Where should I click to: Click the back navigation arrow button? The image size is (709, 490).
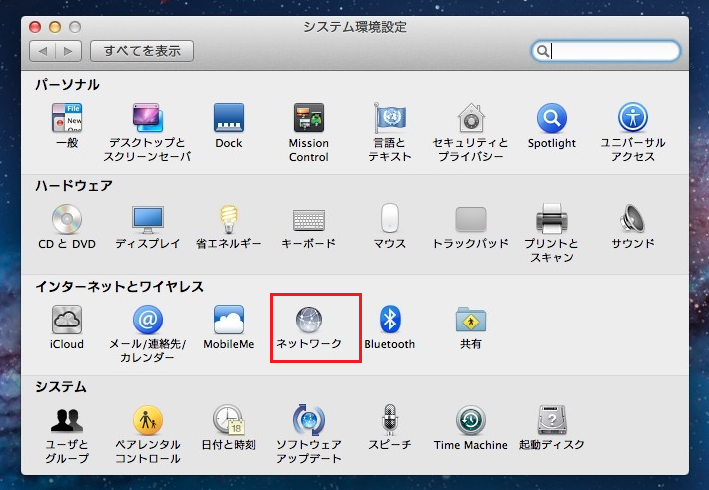pyautogui.click(x=43, y=50)
